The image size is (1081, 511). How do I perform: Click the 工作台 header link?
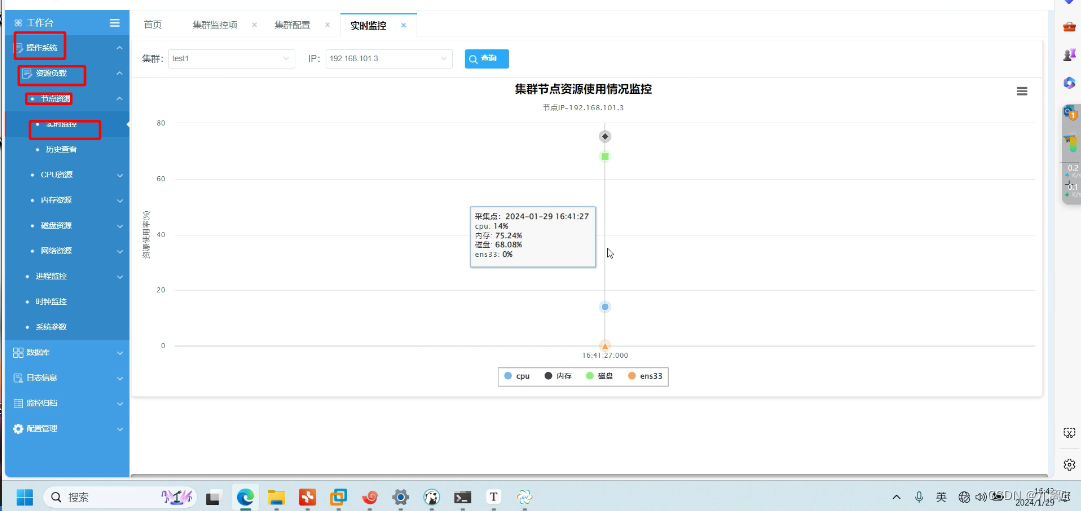pos(40,23)
